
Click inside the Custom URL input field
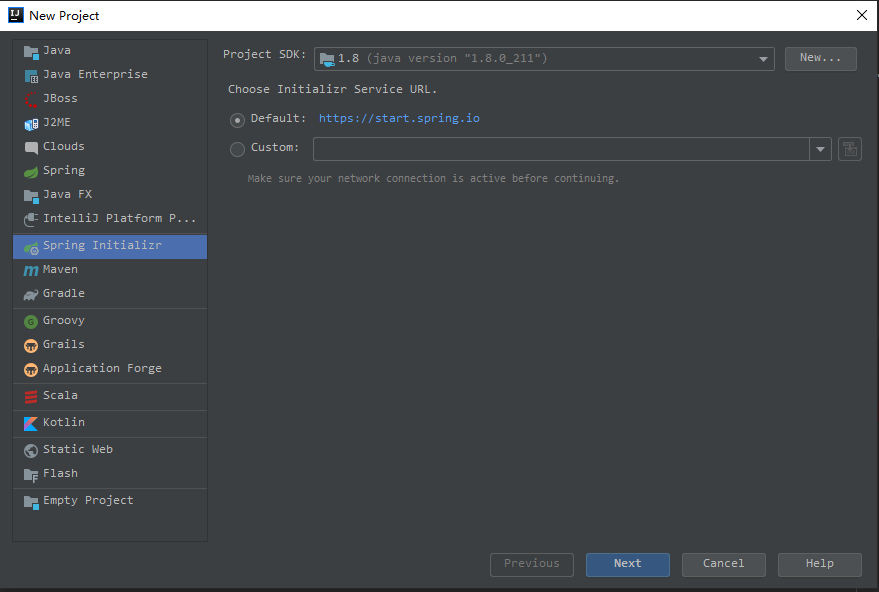click(560, 148)
